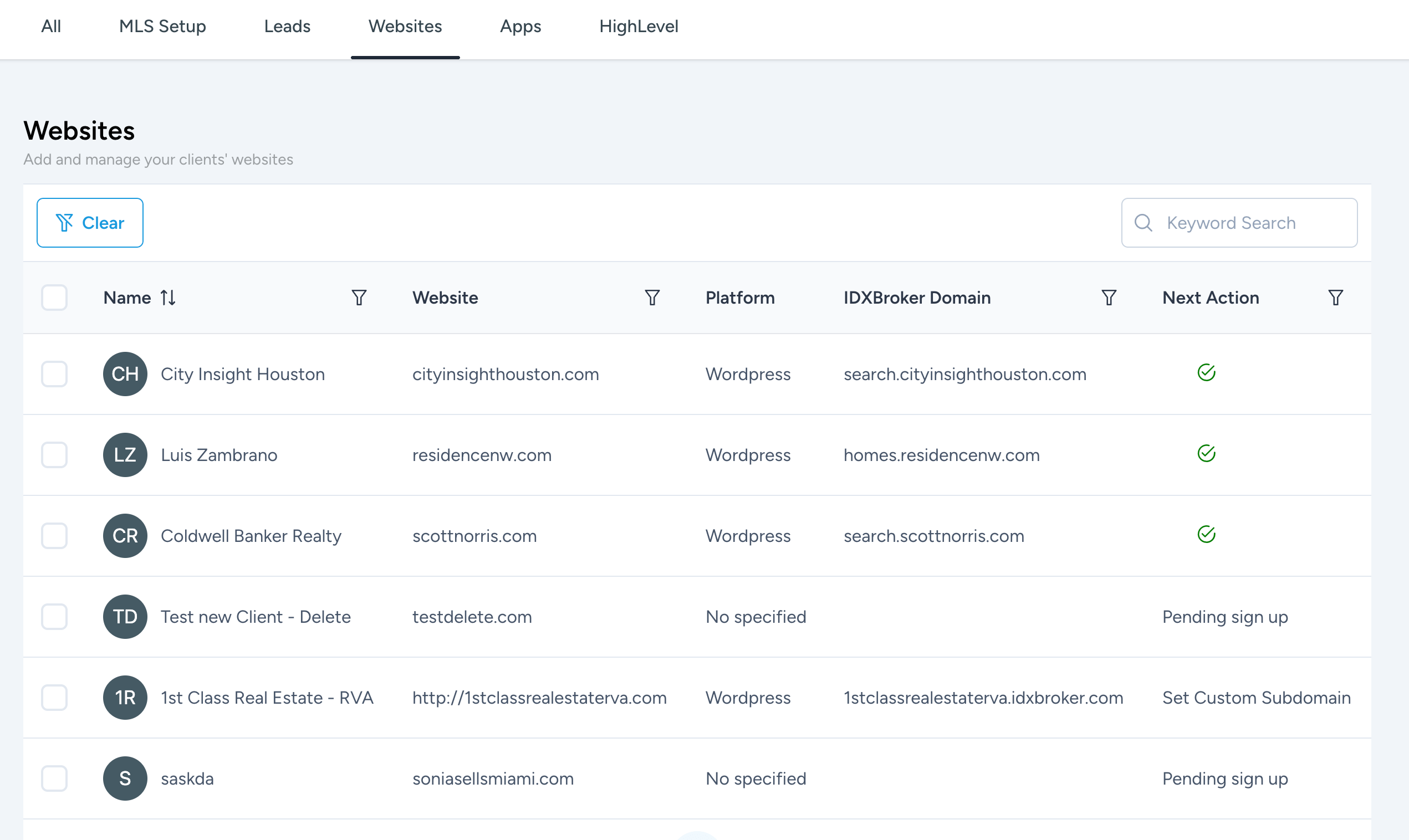Click Set Custom Subdomain action
Viewport: 1409px width, 840px height.
pos(1256,698)
